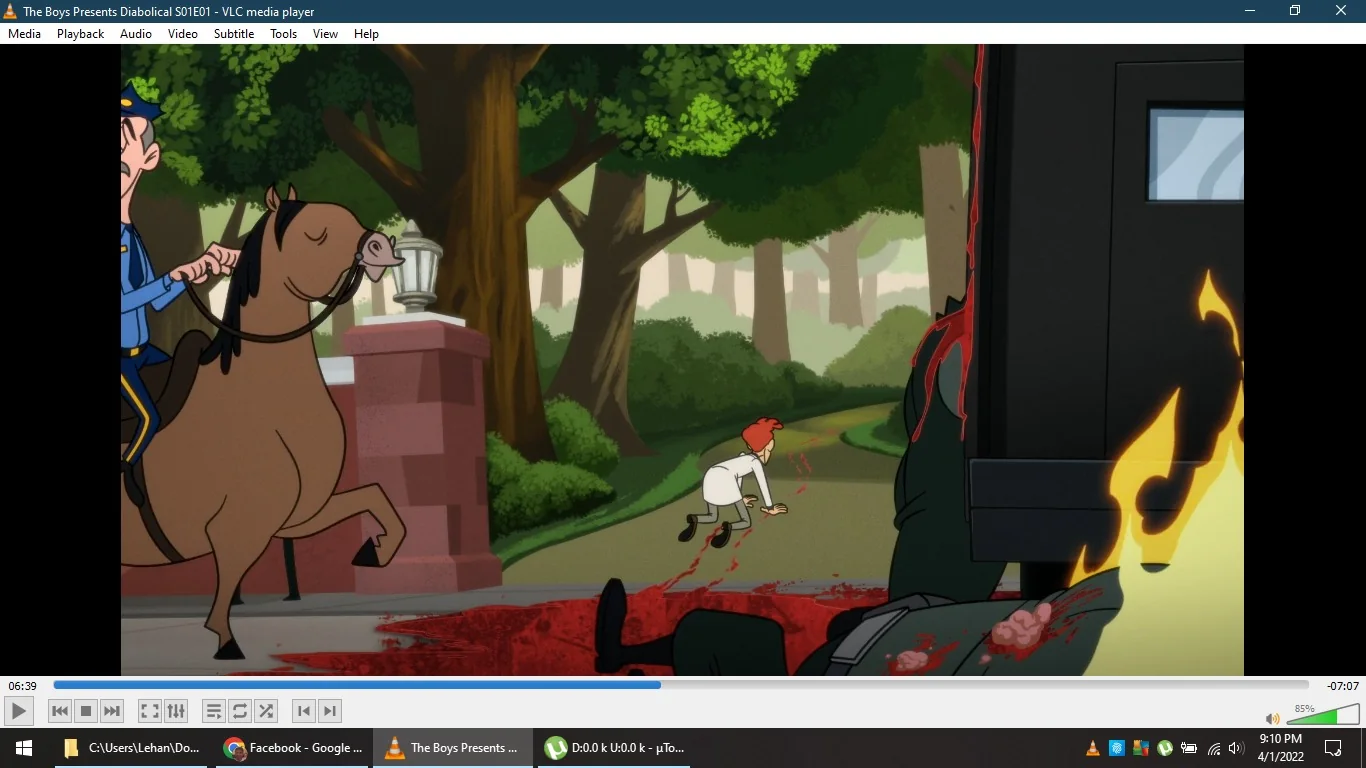This screenshot has height=768, width=1366.
Task: Click the video frame to focus it
Action: (682, 360)
